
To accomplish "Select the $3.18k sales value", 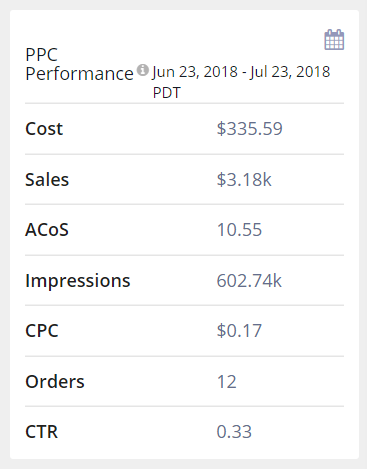I will click(x=244, y=180).
